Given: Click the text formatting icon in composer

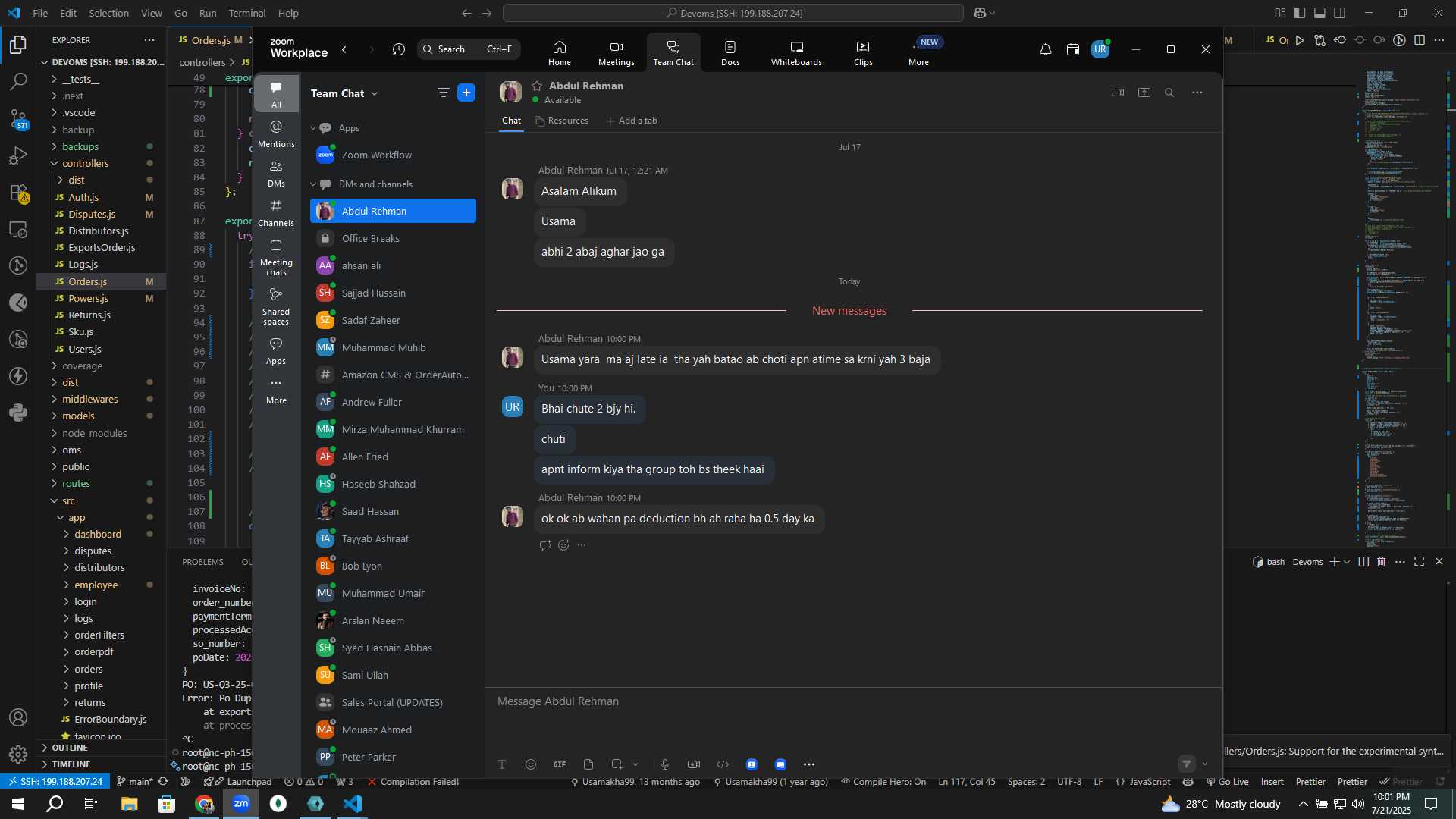Looking at the screenshot, I should 502,764.
